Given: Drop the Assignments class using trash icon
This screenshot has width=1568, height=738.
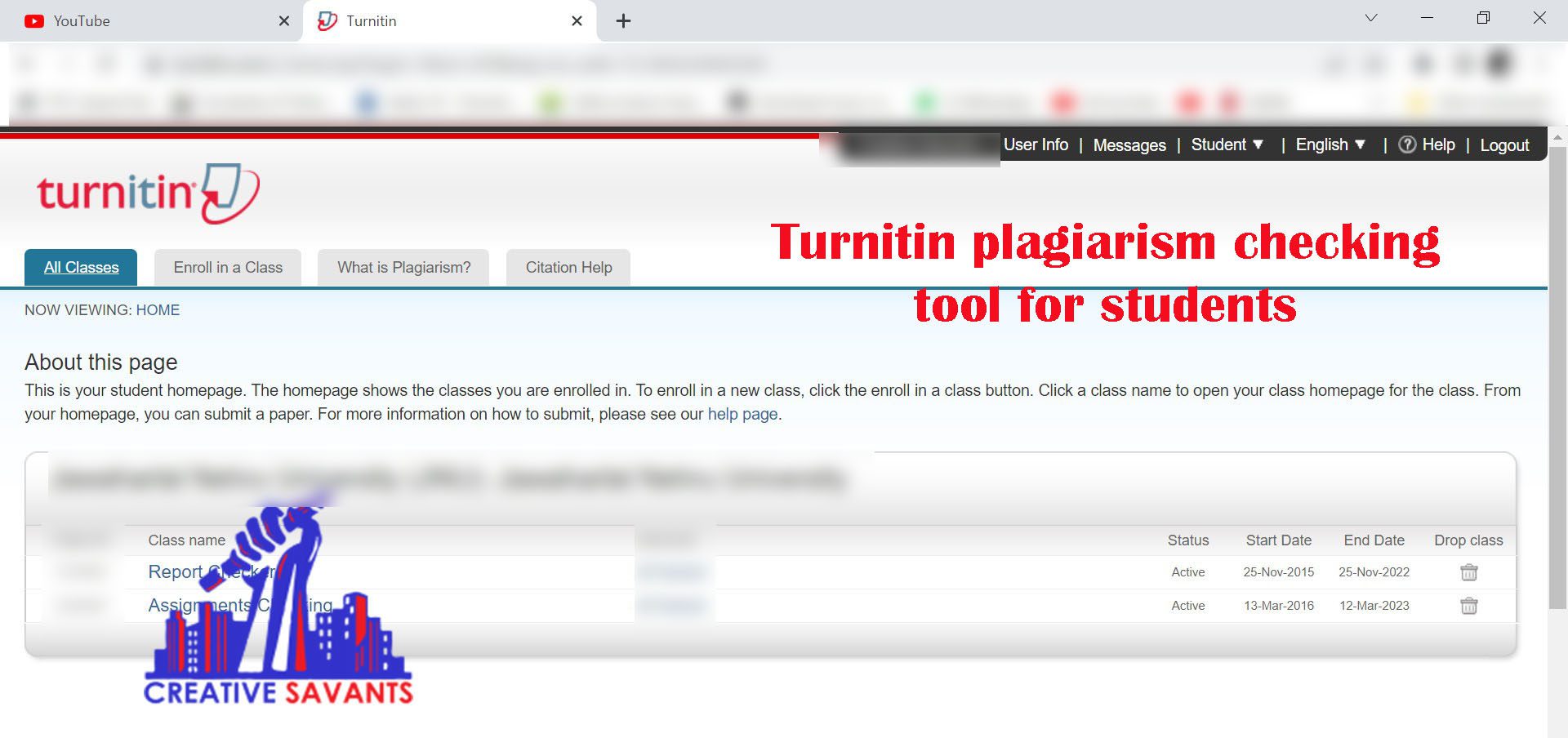Looking at the screenshot, I should [x=1468, y=606].
